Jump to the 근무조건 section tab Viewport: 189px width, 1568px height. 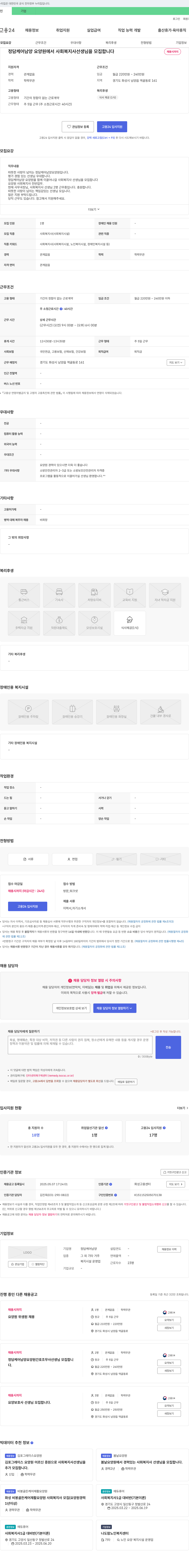[41, 43]
